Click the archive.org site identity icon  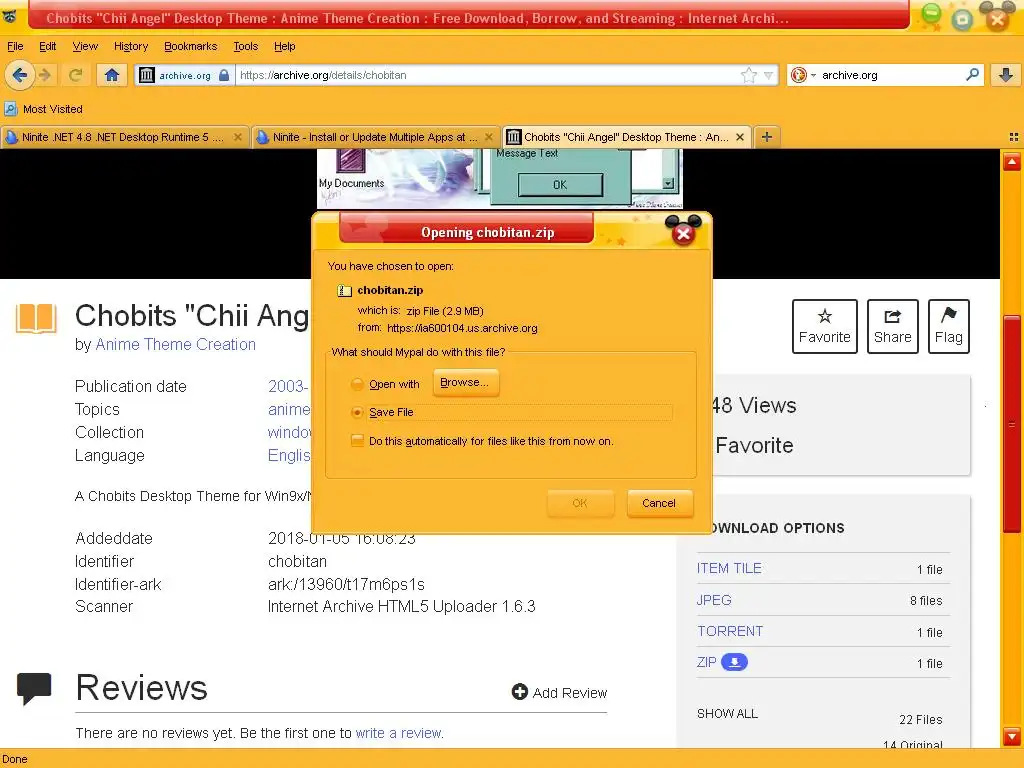pos(147,75)
